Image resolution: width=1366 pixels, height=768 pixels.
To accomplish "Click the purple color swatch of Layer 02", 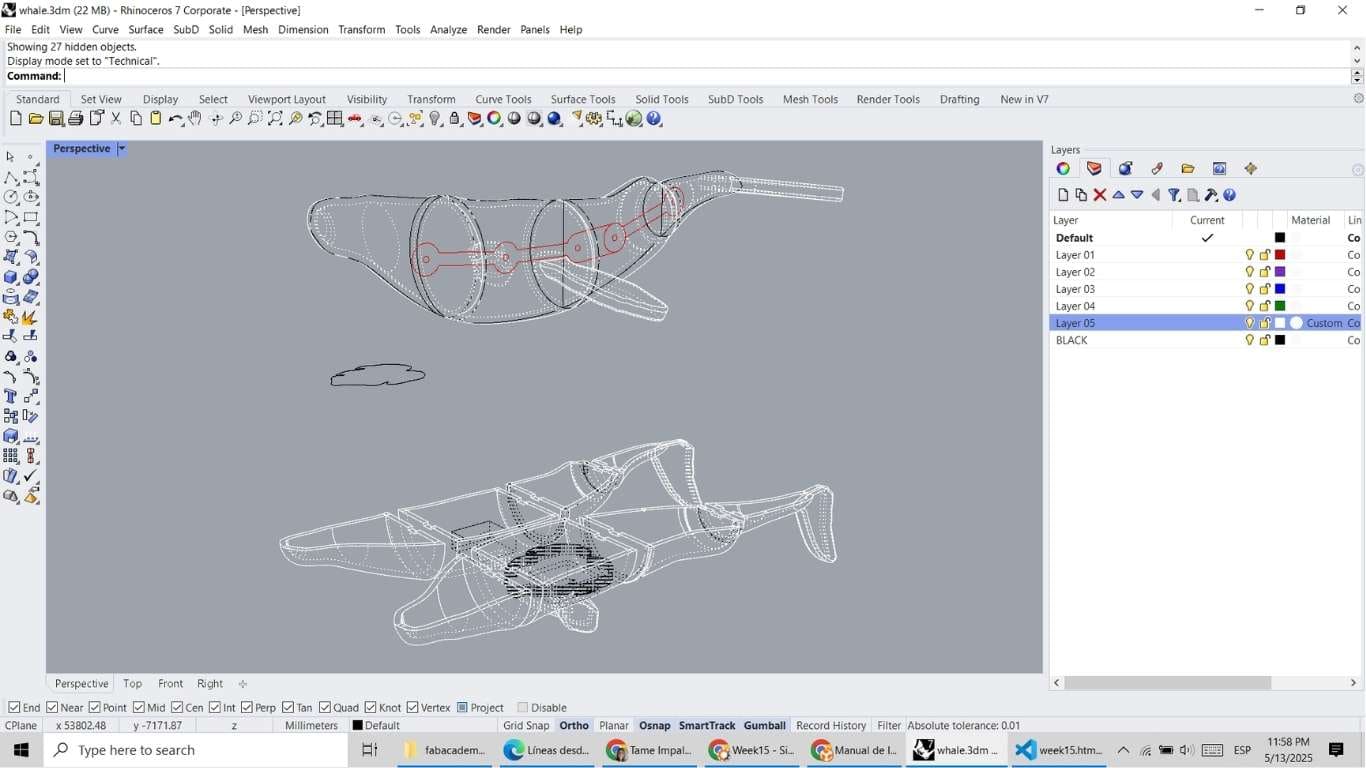I will click(1280, 272).
